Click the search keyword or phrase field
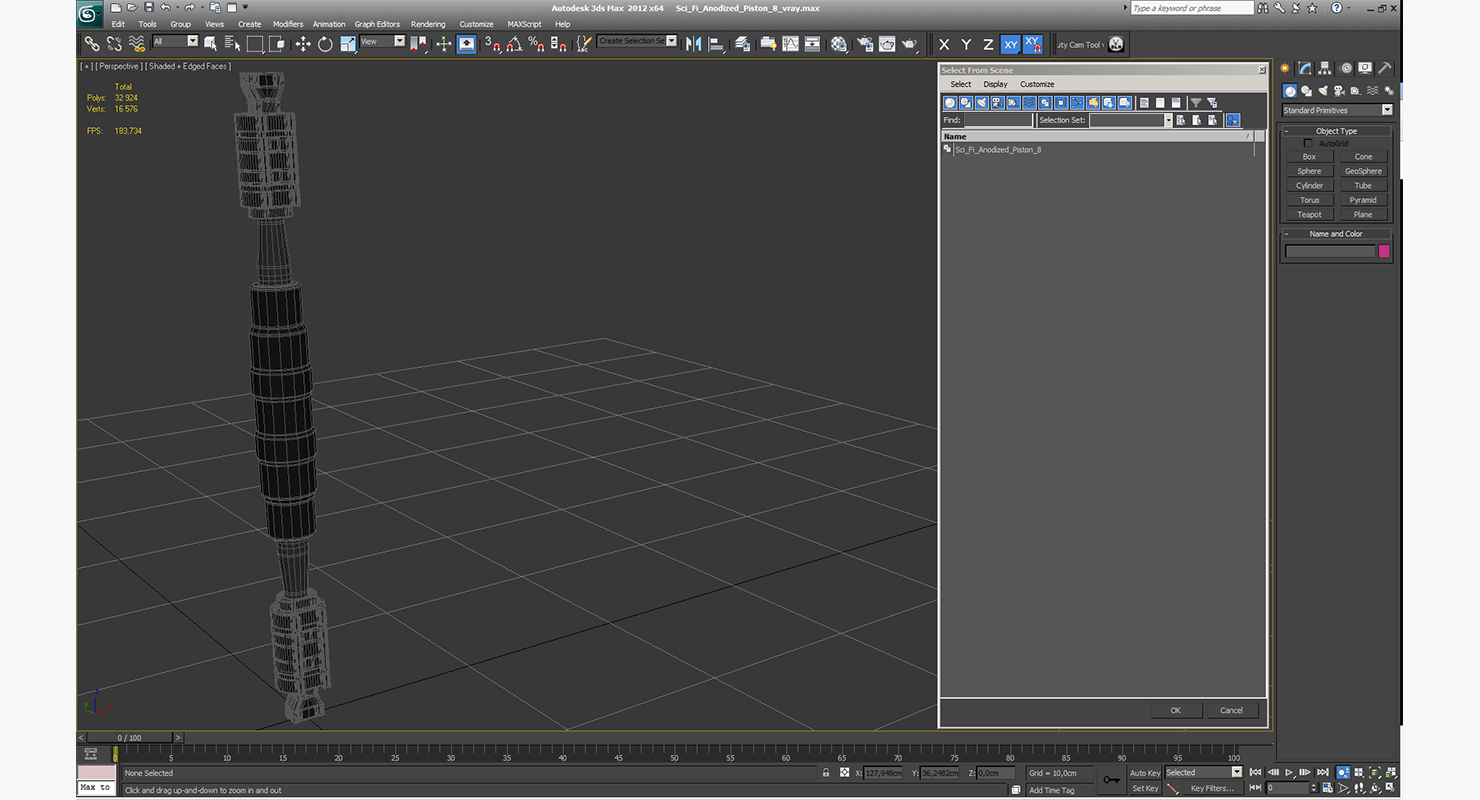1480x800 pixels. pos(1191,8)
